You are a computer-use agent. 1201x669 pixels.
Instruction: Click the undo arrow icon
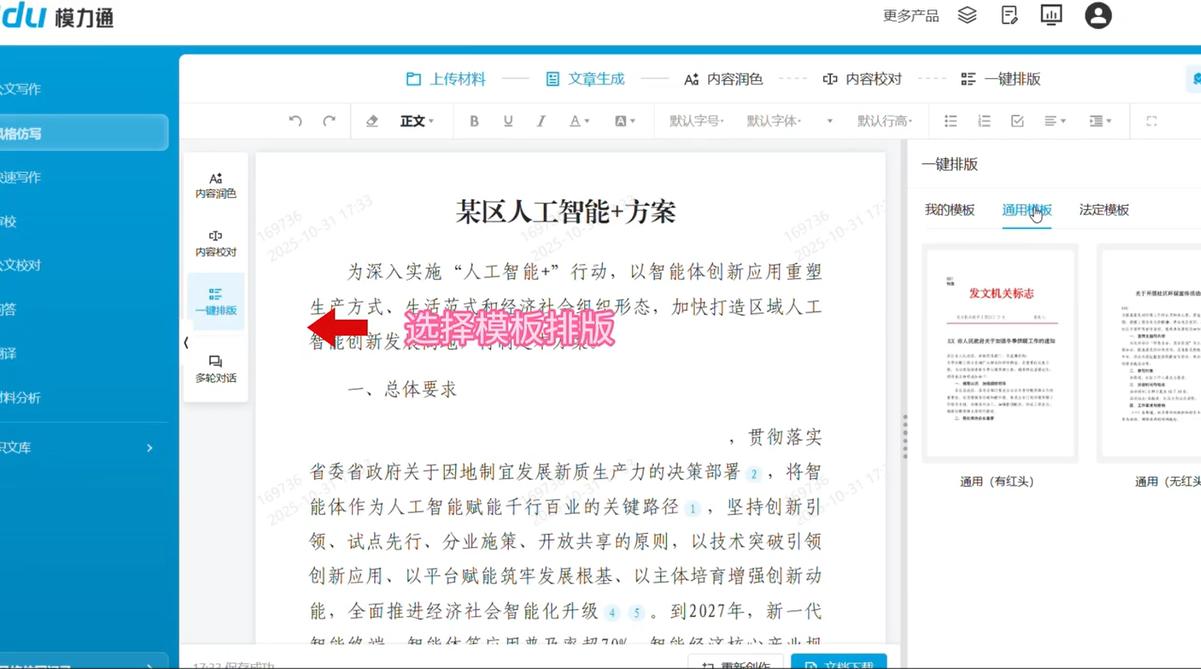pyautogui.click(x=295, y=121)
